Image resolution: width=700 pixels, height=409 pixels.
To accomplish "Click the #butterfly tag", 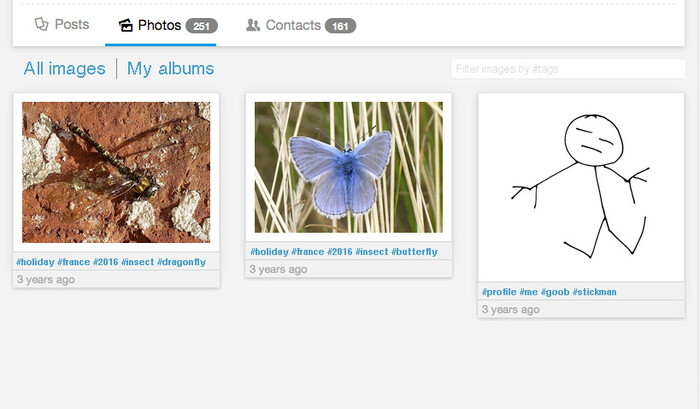I will pos(416,252).
